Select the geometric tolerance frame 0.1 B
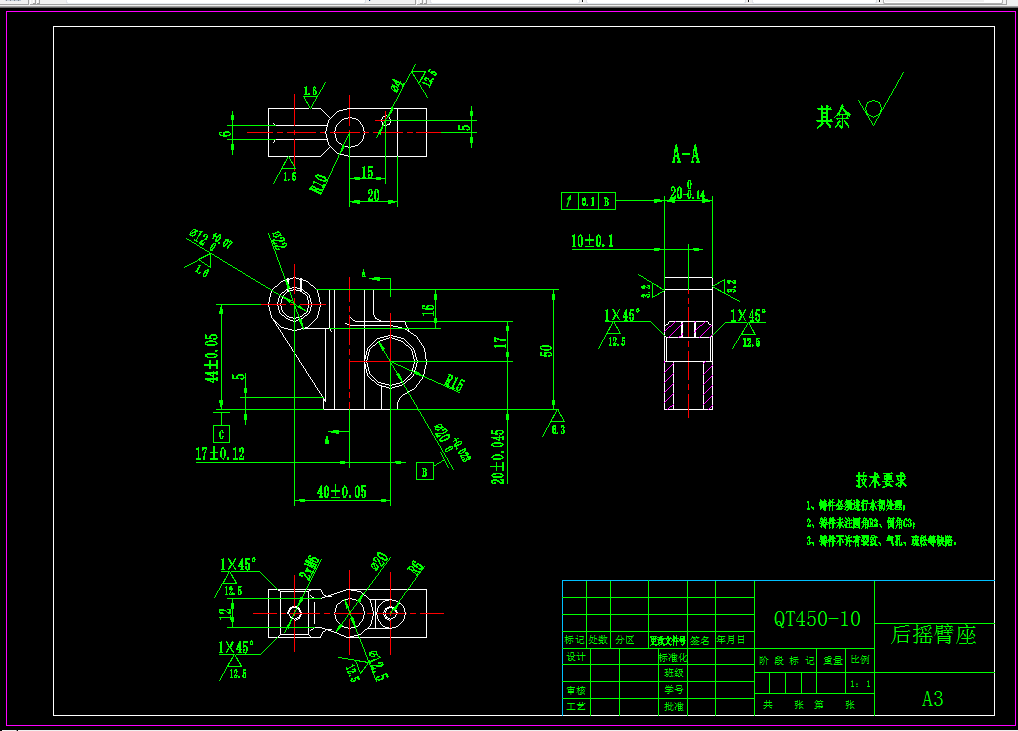Screen dimensions: 1018x731 point(588,201)
